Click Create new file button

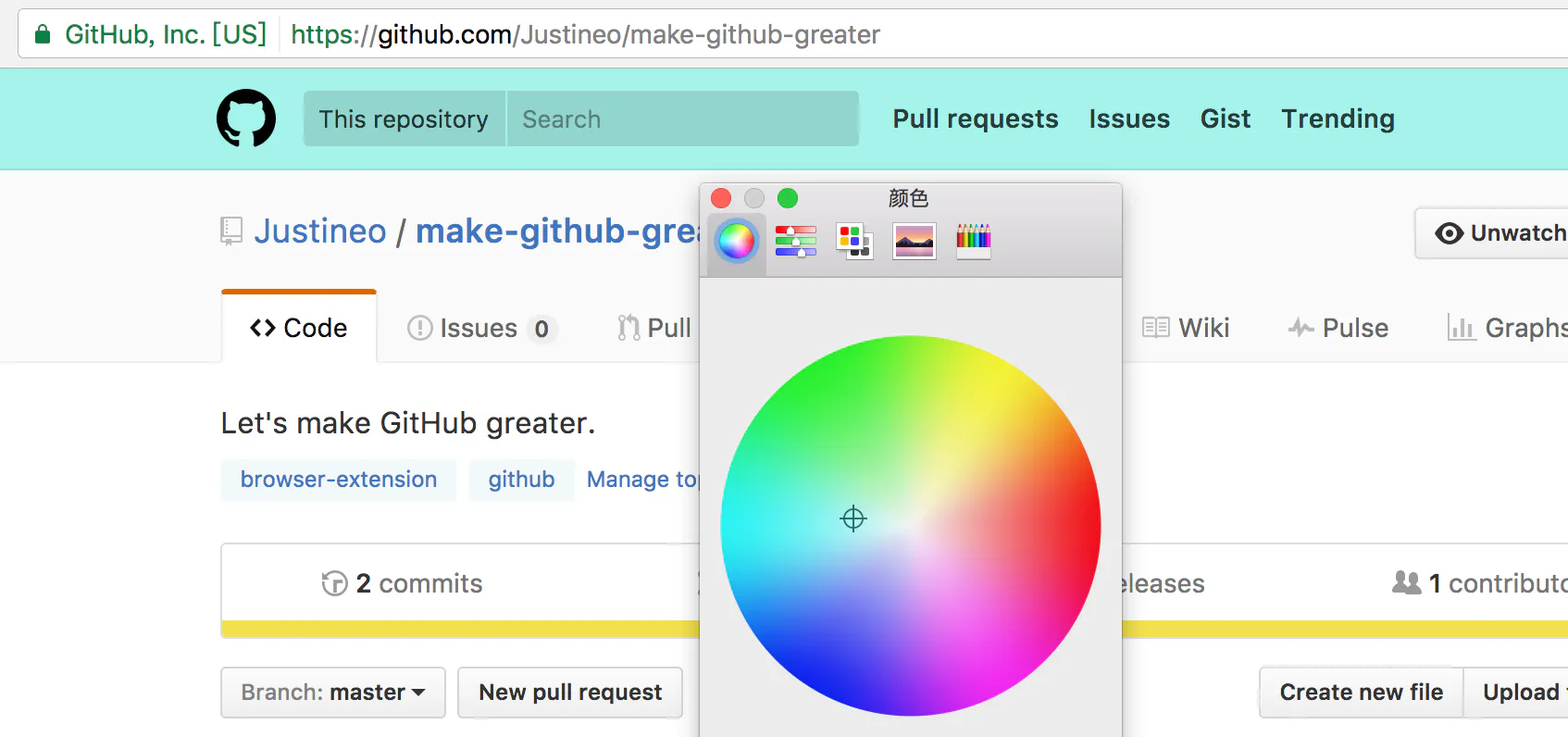click(1362, 693)
